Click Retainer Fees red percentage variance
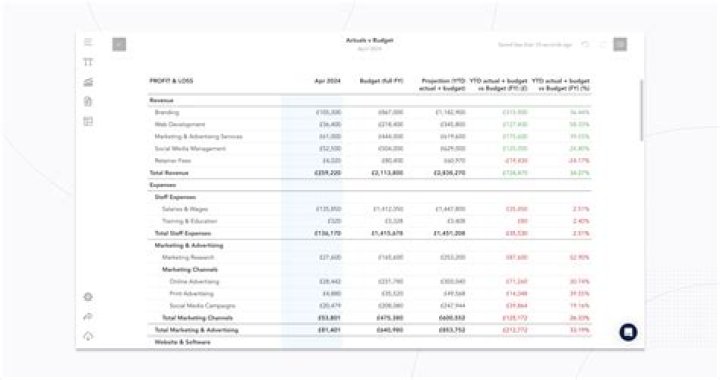 (x=579, y=161)
